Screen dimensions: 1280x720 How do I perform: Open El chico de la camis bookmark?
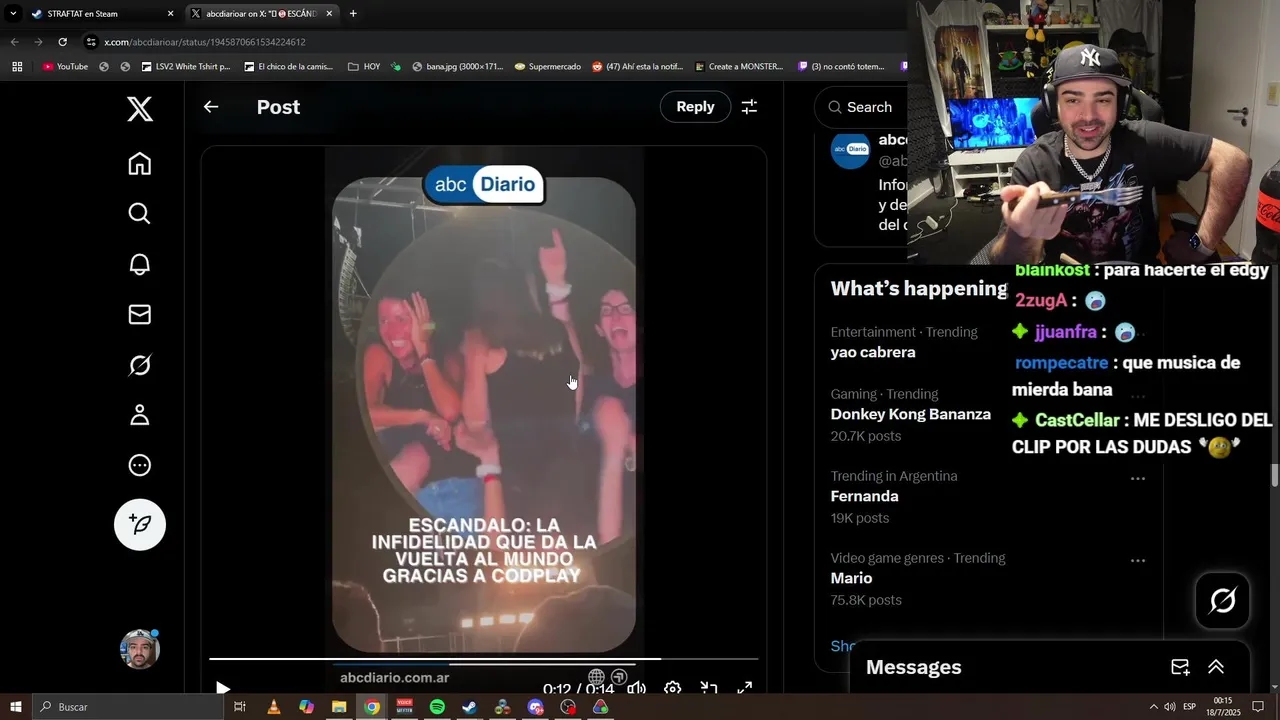(288, 67)
